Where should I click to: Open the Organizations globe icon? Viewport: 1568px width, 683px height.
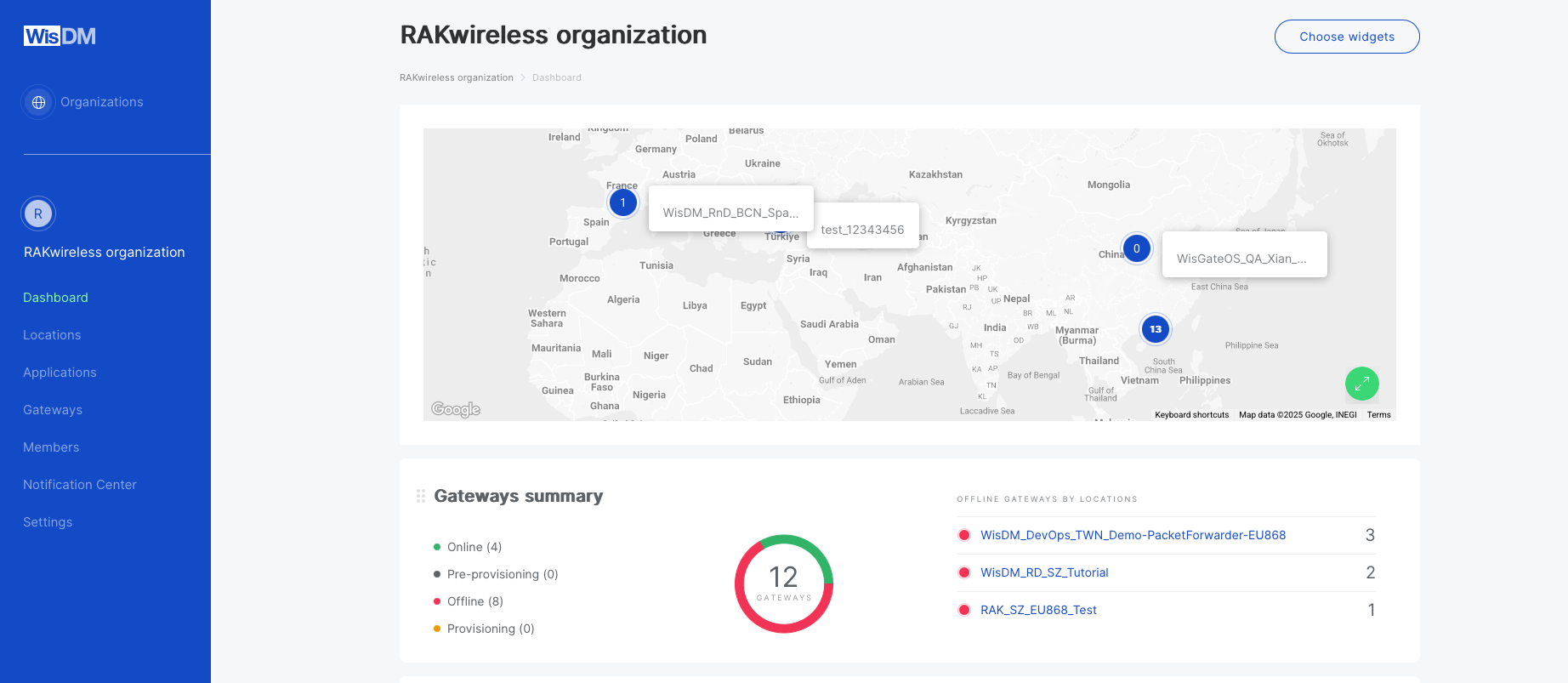38,102
